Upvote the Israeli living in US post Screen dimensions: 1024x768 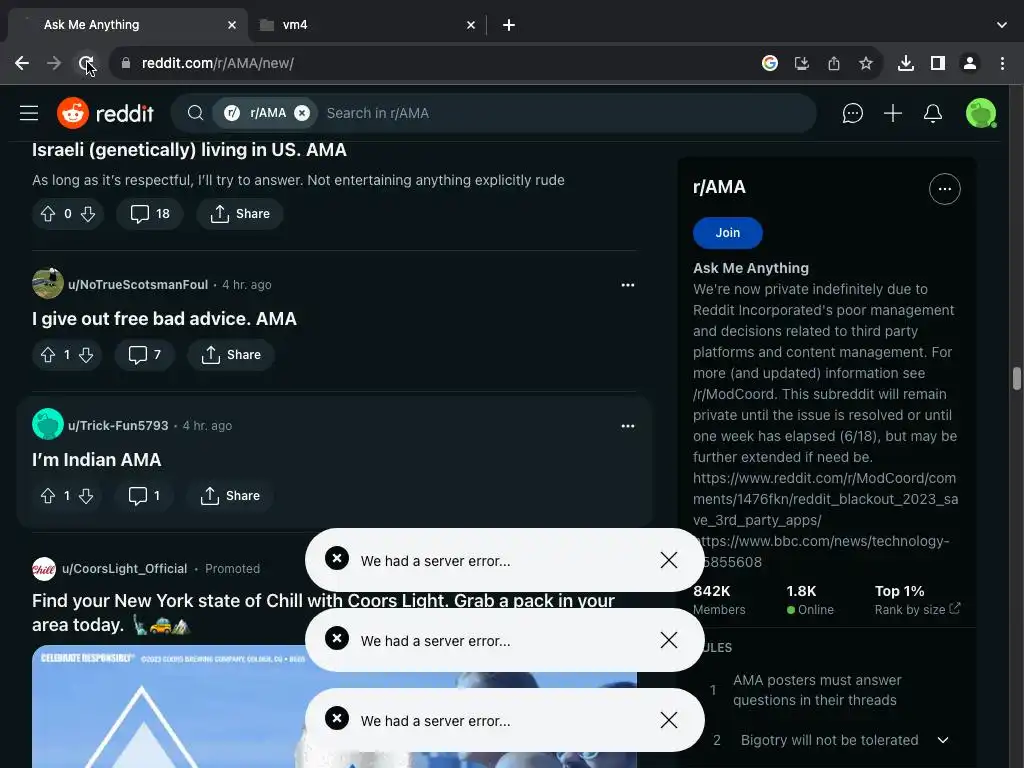[x=48, y=214]
